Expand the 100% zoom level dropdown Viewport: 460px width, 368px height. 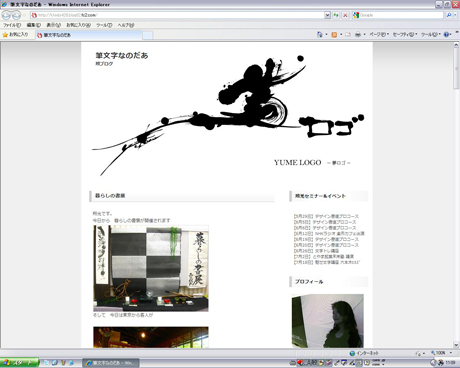(x=442, y=353)
